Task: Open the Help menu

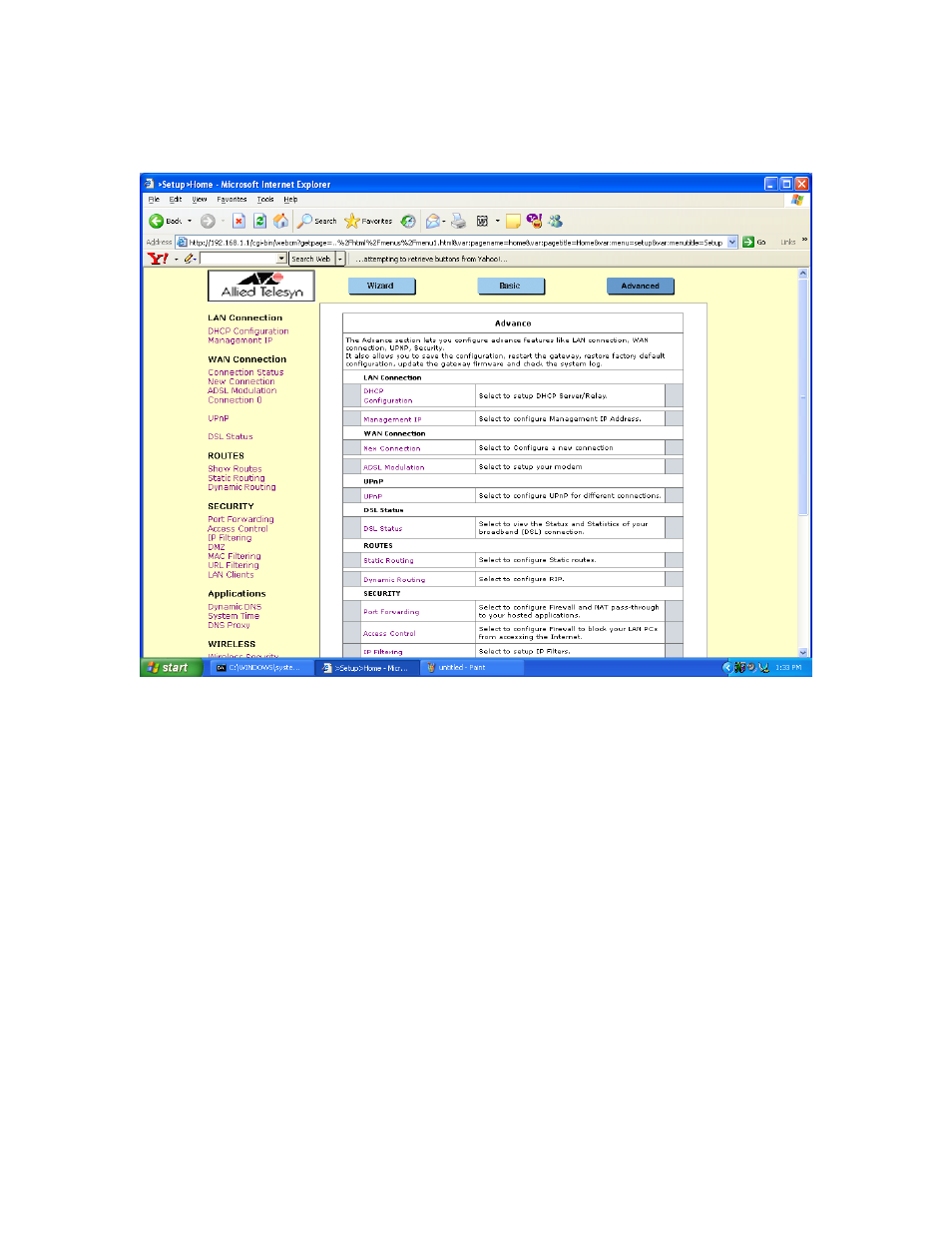Action: 290,200
